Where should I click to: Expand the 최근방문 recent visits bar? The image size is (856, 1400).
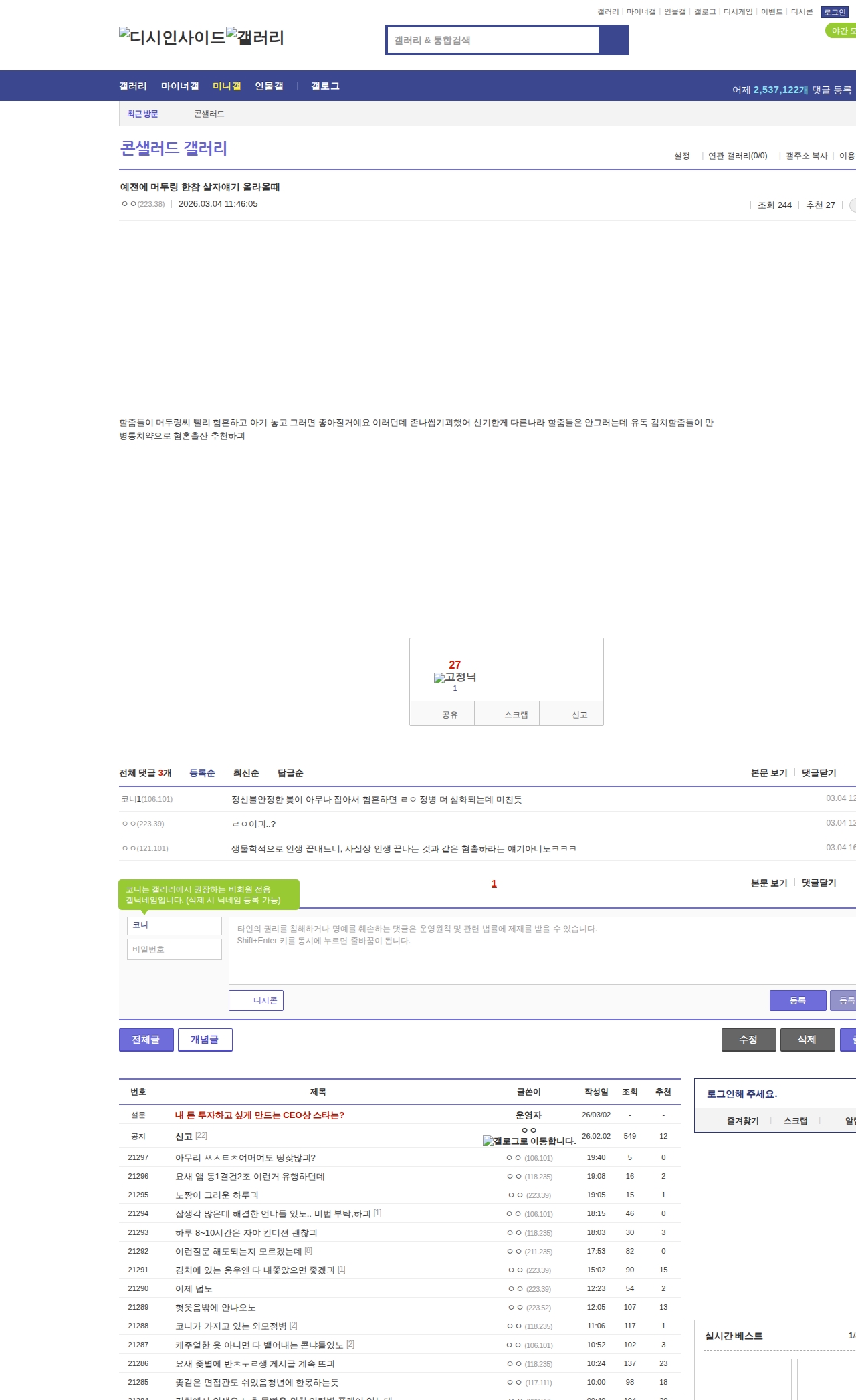(142, 114)
